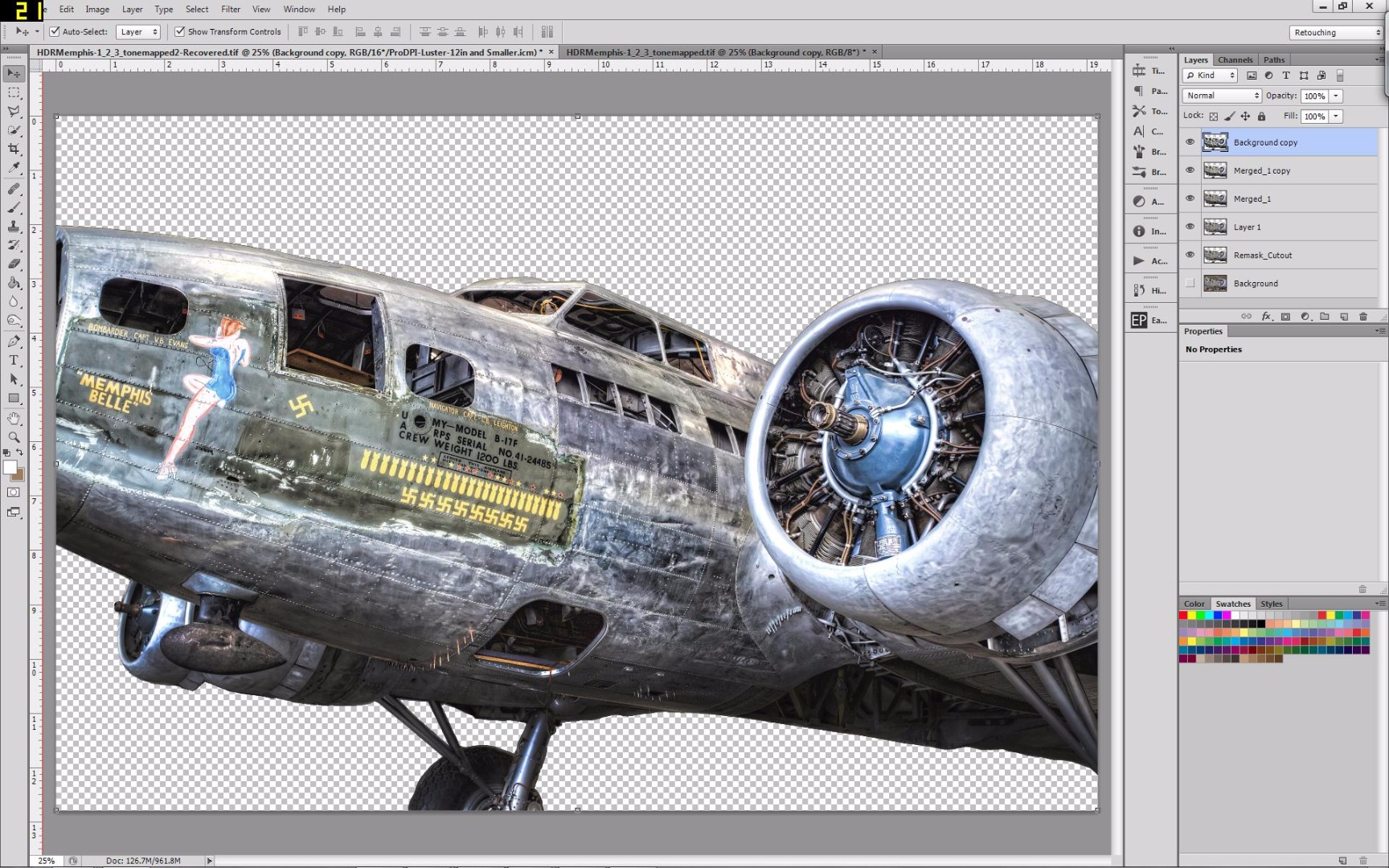1389x868 pixels.
Task: Select the Rectangle shape tool
Action: pos(14,398)
